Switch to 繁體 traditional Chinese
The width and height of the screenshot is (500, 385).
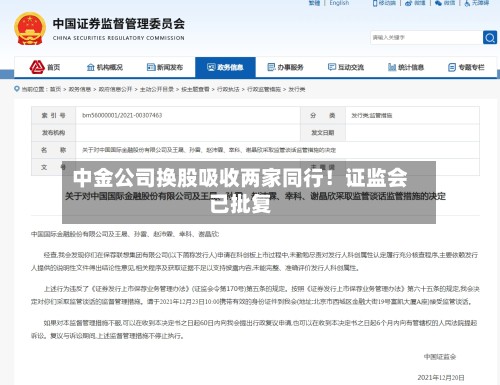(314, 3)
